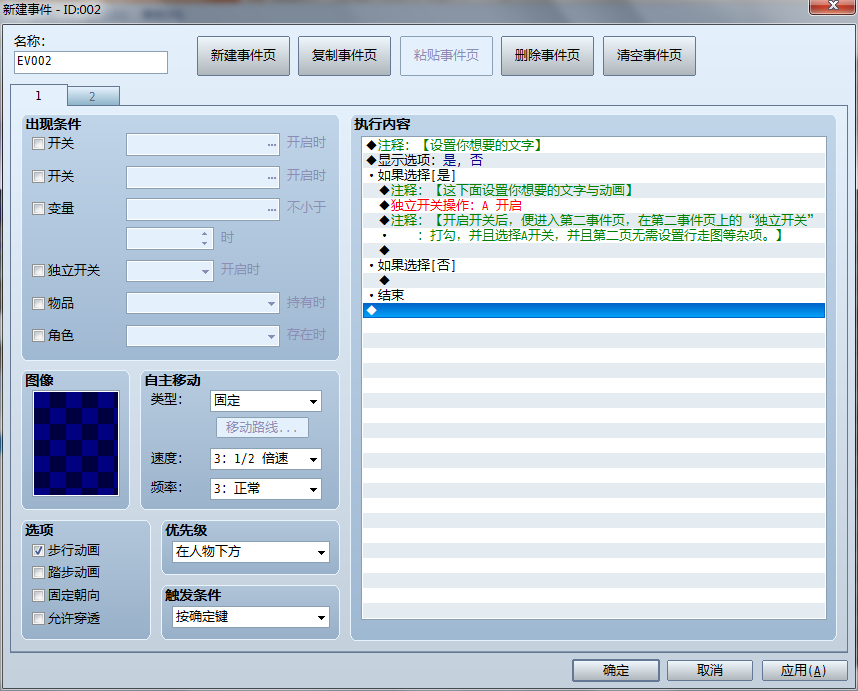Open the 角色 selection dropdown
858x691 pixels.
tap(203, 336)
